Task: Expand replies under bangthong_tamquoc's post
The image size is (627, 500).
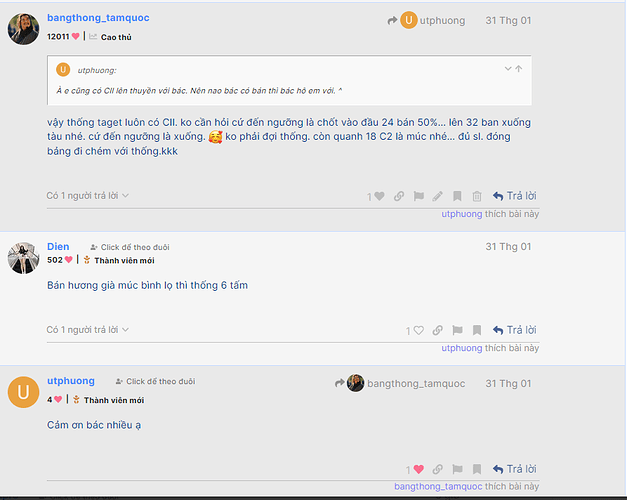Action: pos(88,196)
